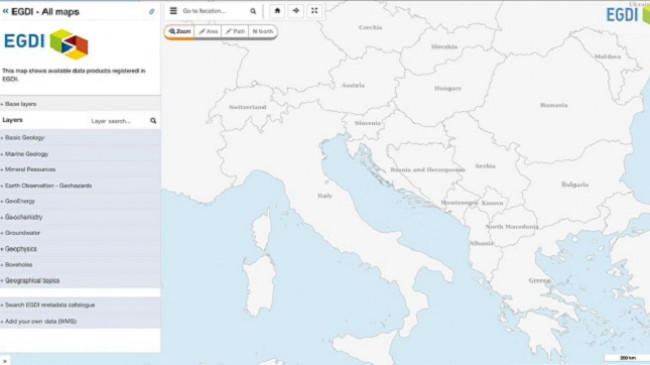This screenshot has width=650, height=365.
Task: Focus the Layer search field
Action: [118, 121]
